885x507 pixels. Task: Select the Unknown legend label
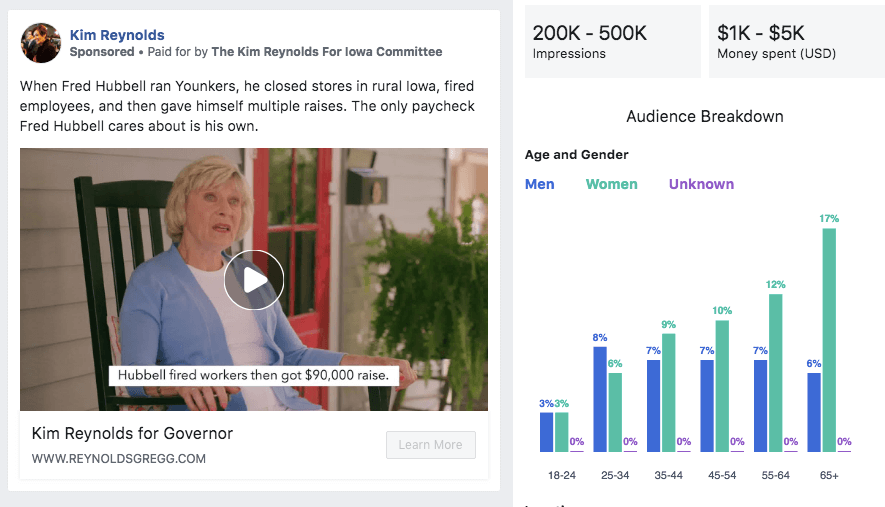click(x=701, y=184)
